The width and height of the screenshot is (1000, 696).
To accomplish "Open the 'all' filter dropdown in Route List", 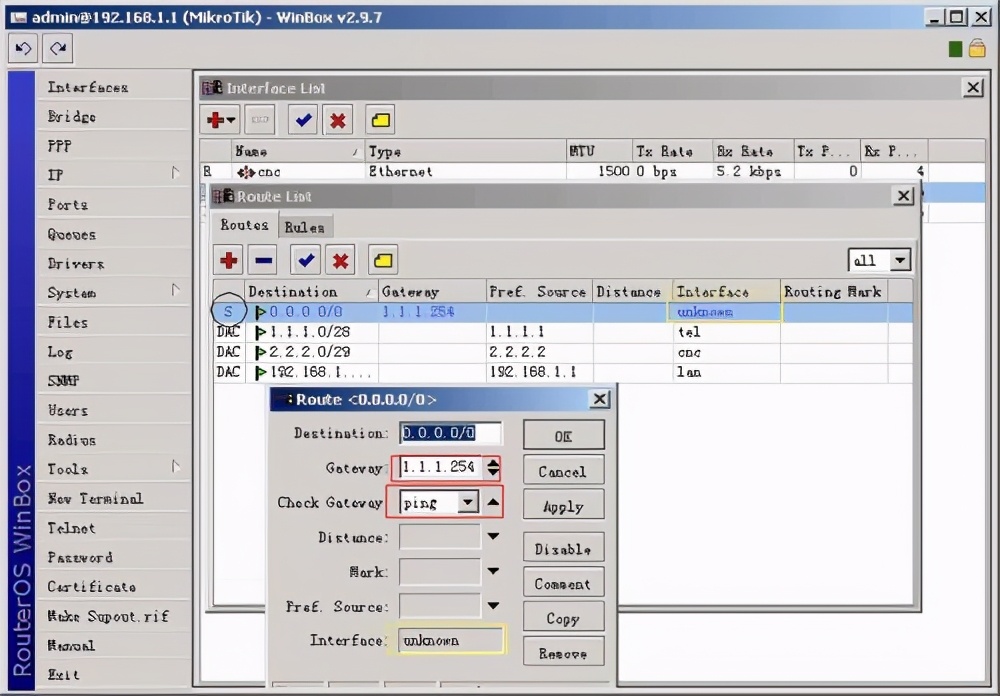I will [900, 261].
